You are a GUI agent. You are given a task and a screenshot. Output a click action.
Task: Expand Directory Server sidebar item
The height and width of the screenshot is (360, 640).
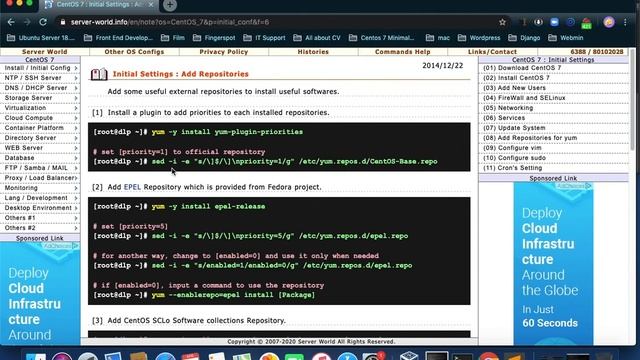(x=40, y=138)
